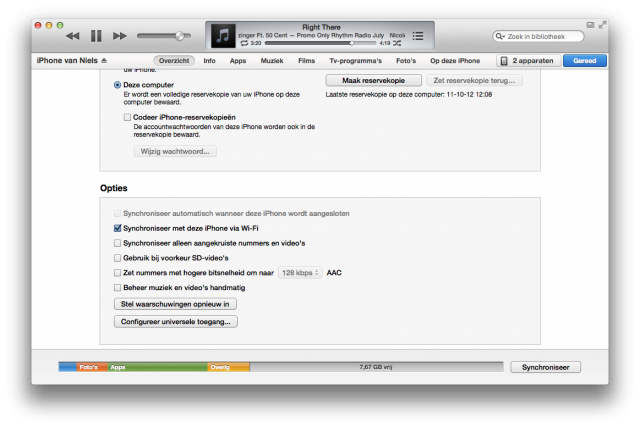Click Stel waarschuwingen opnieuw in button
Image resolution: width=640 pixels, height=428 pixels.
175,304
